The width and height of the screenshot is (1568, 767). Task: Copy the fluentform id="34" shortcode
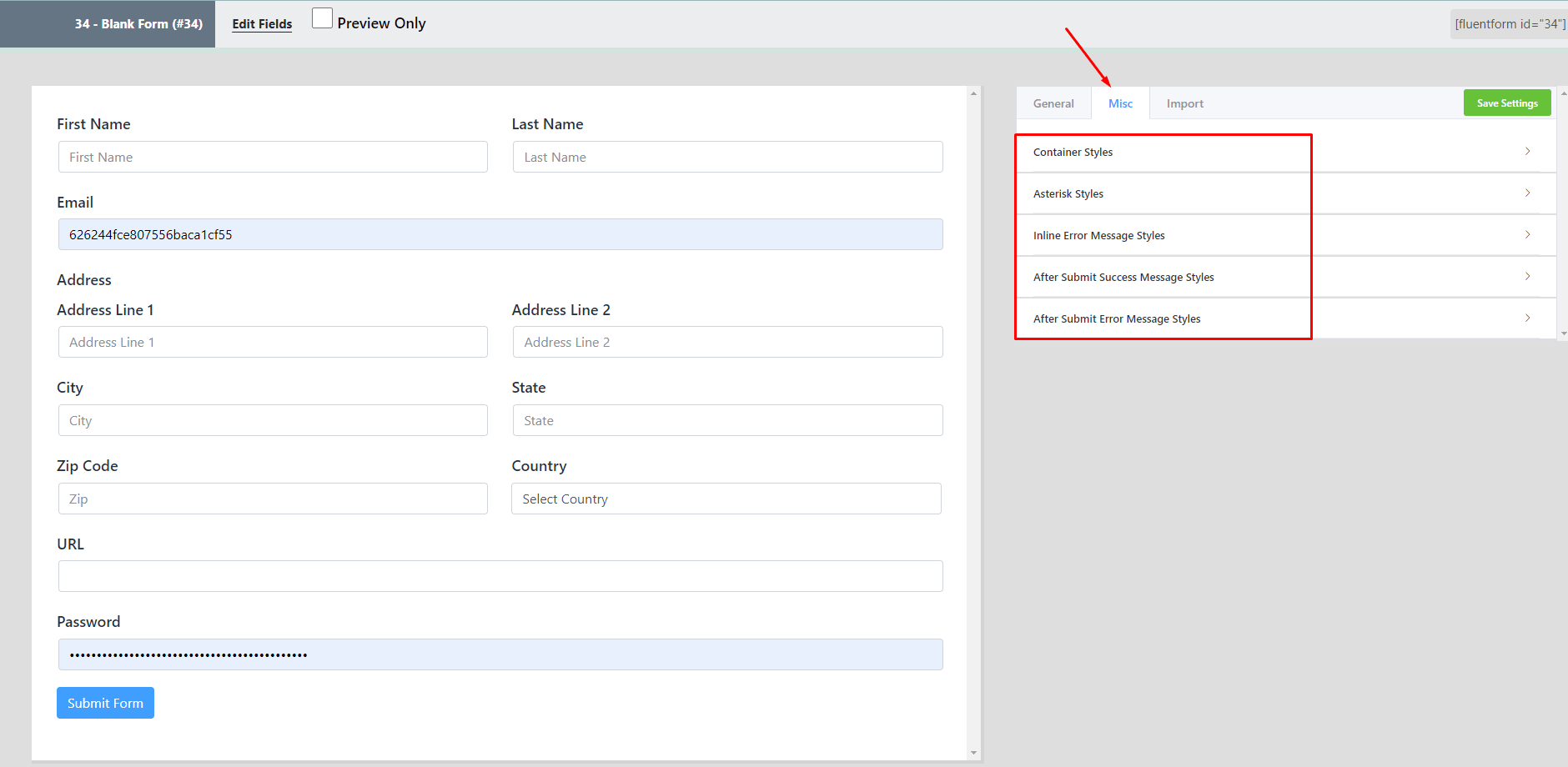(1510, 24)
